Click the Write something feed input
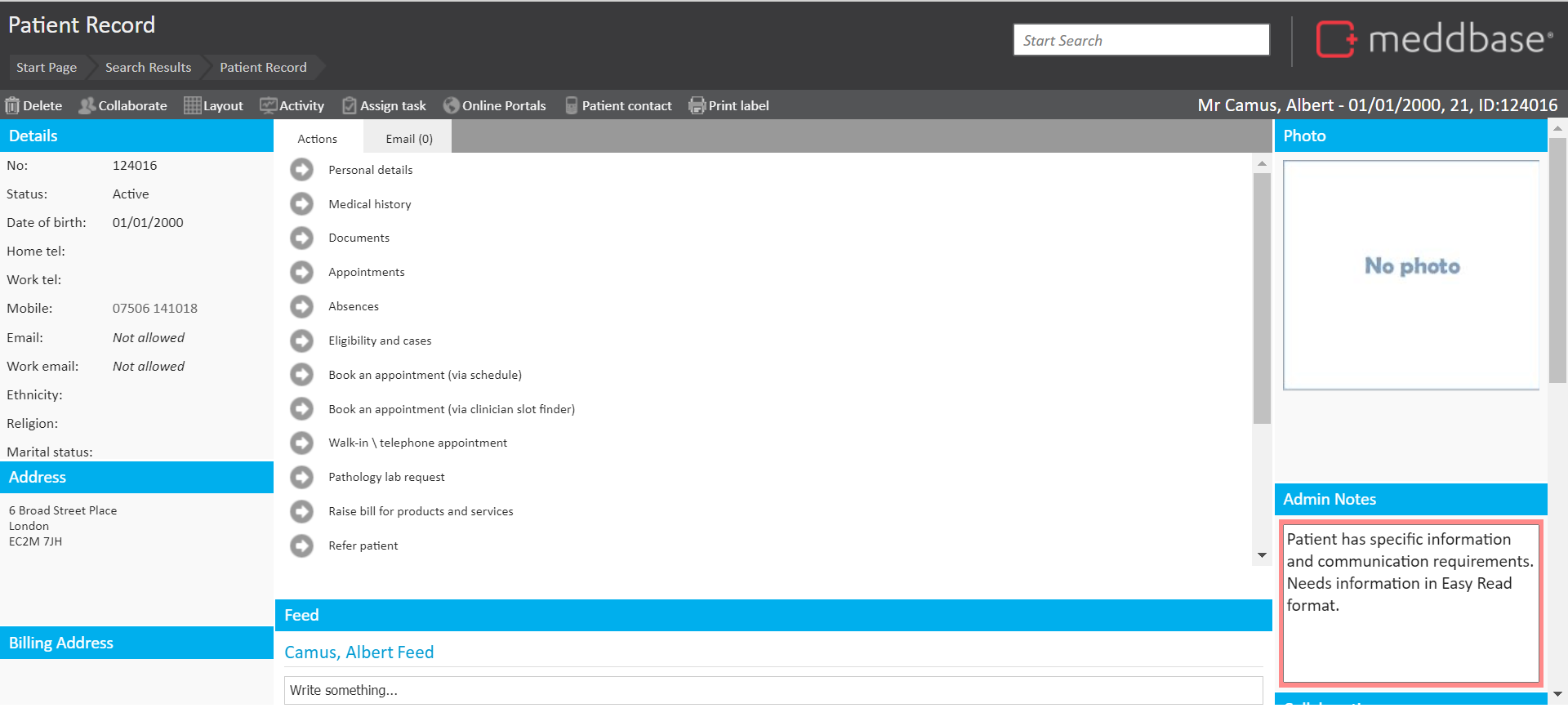This screenshot has width=1568, height=708. pos(773,690)
